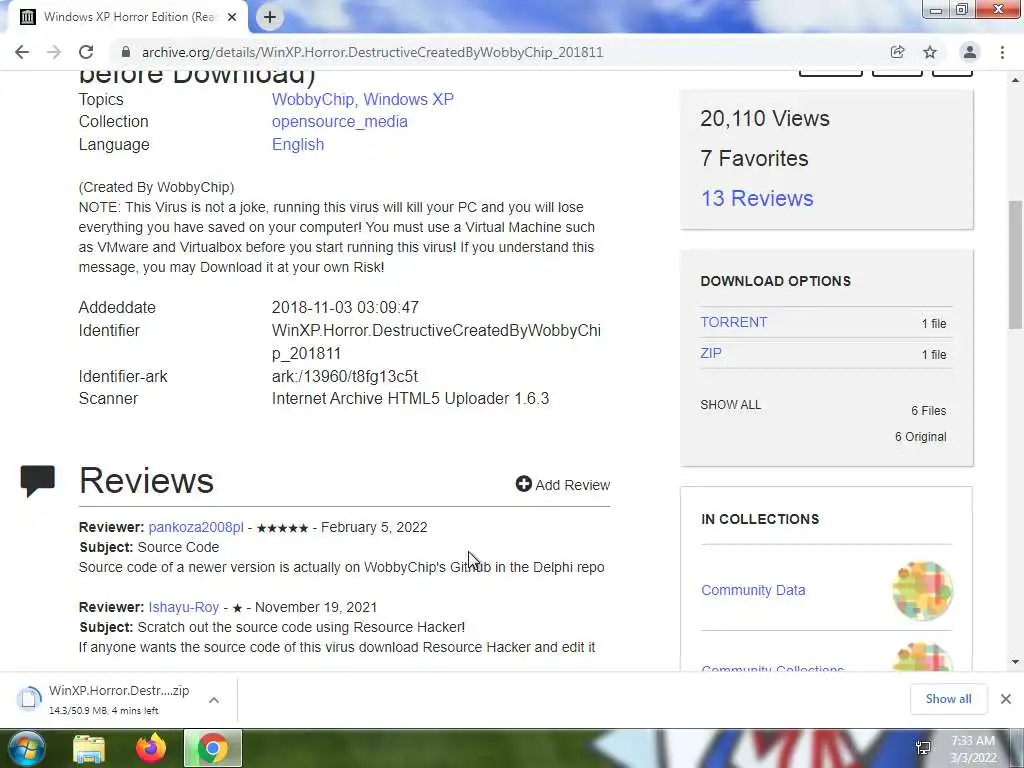This screenshot has height=768, width=1024.
Task: Click the Community Data thumbnail image
Action: pos(922,590)
